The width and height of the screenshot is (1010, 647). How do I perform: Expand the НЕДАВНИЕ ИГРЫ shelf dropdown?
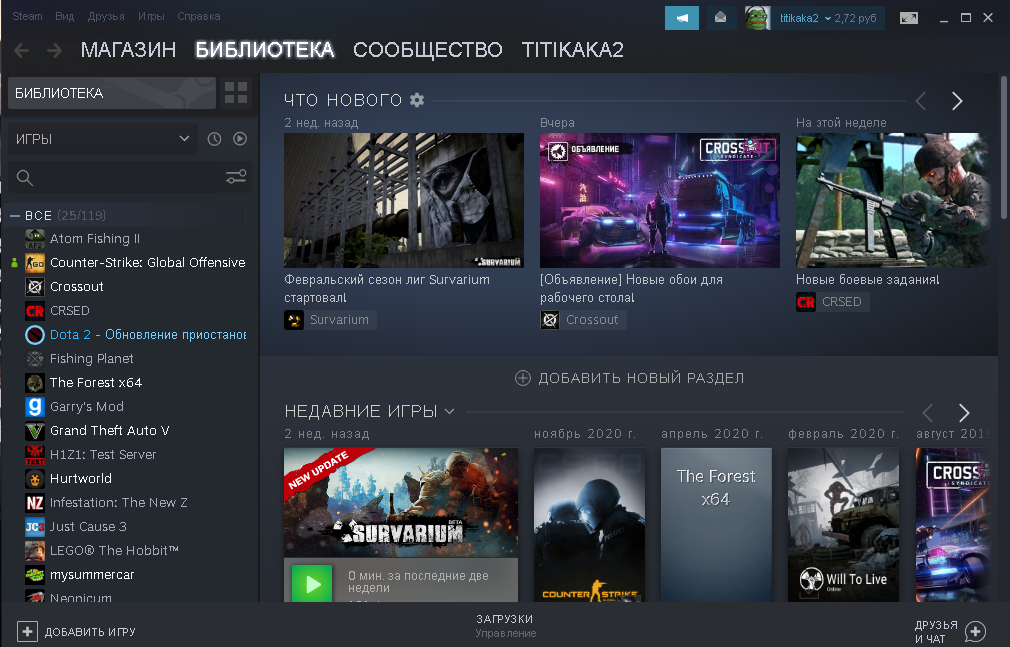click(x=450, y=411)
